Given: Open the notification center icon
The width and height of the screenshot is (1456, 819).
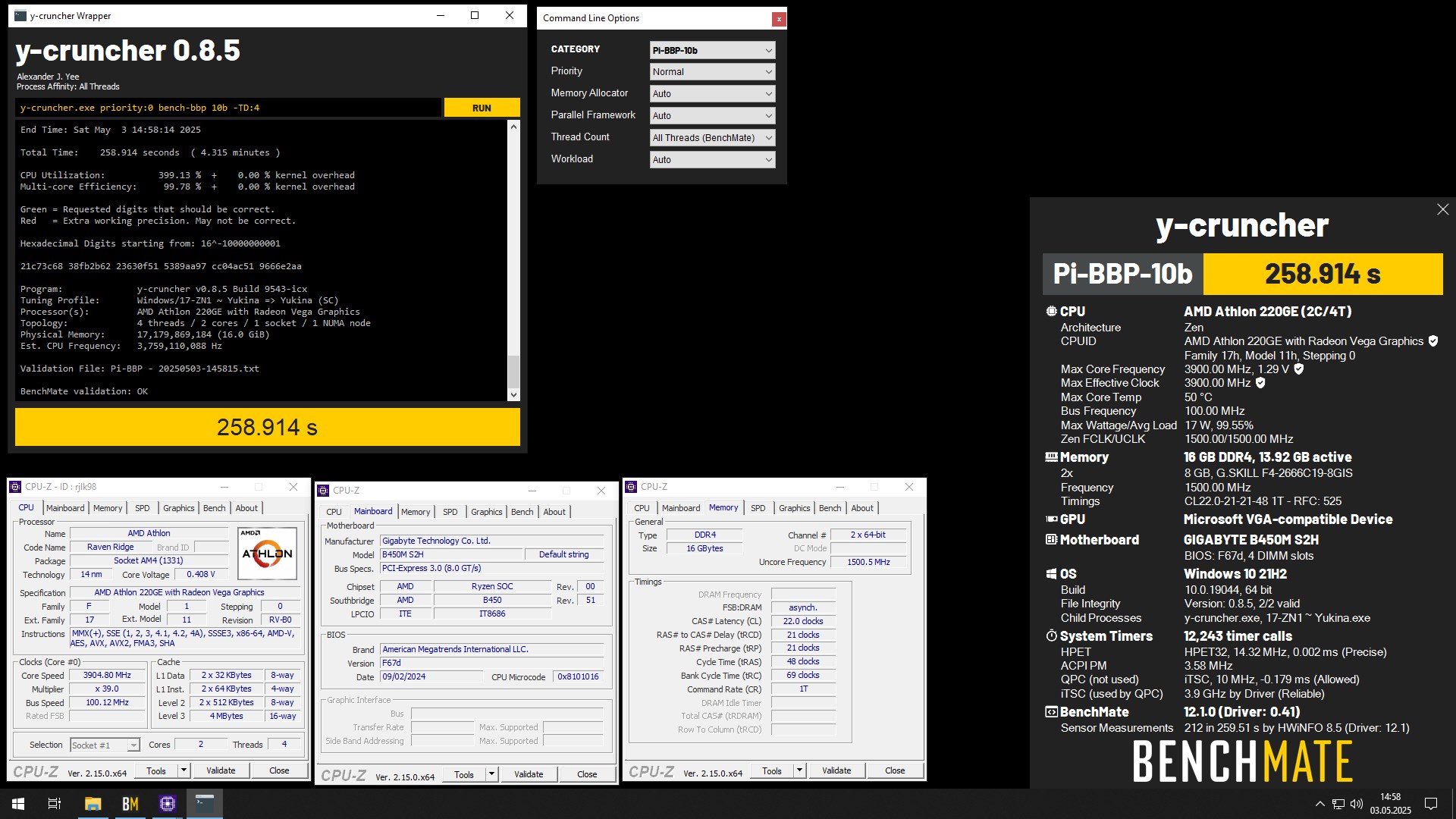Looking at the screenshot, I should (1431, 804).
